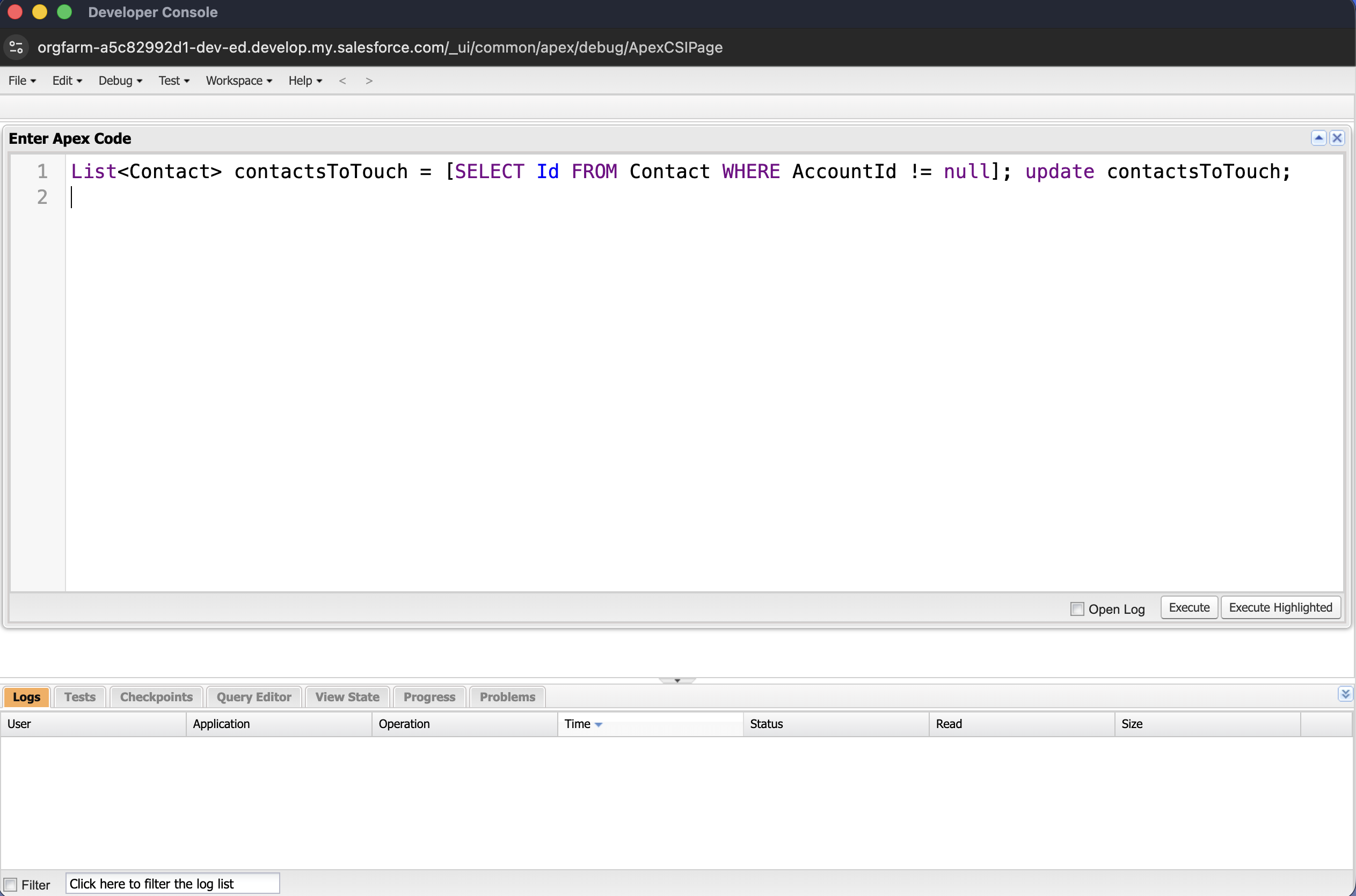
Task: Click the log list filter text field
Action: (x=173, y=884)
